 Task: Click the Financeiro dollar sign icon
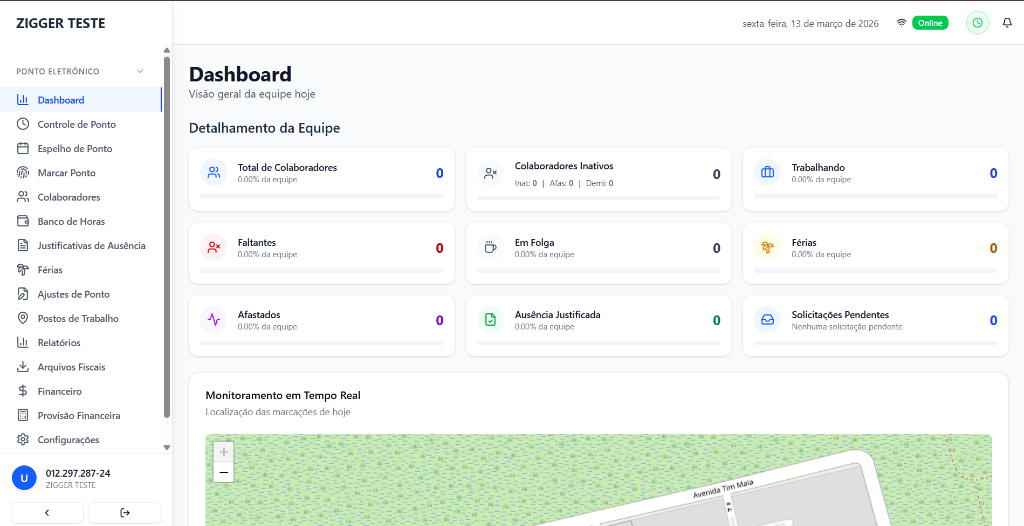pos(23,391)
